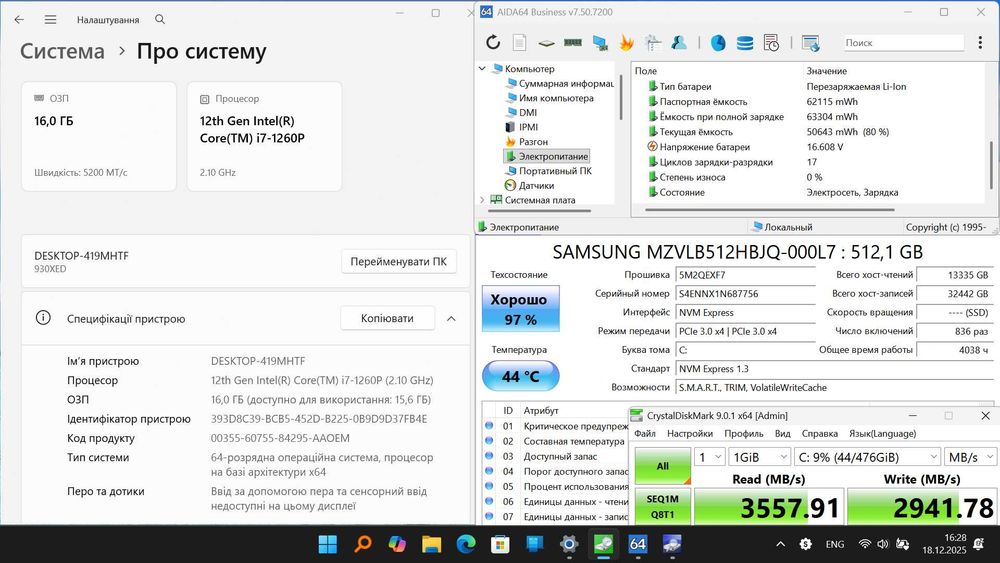
Task: Click the search icon in Settings
Action: click(x=160, y=20)
